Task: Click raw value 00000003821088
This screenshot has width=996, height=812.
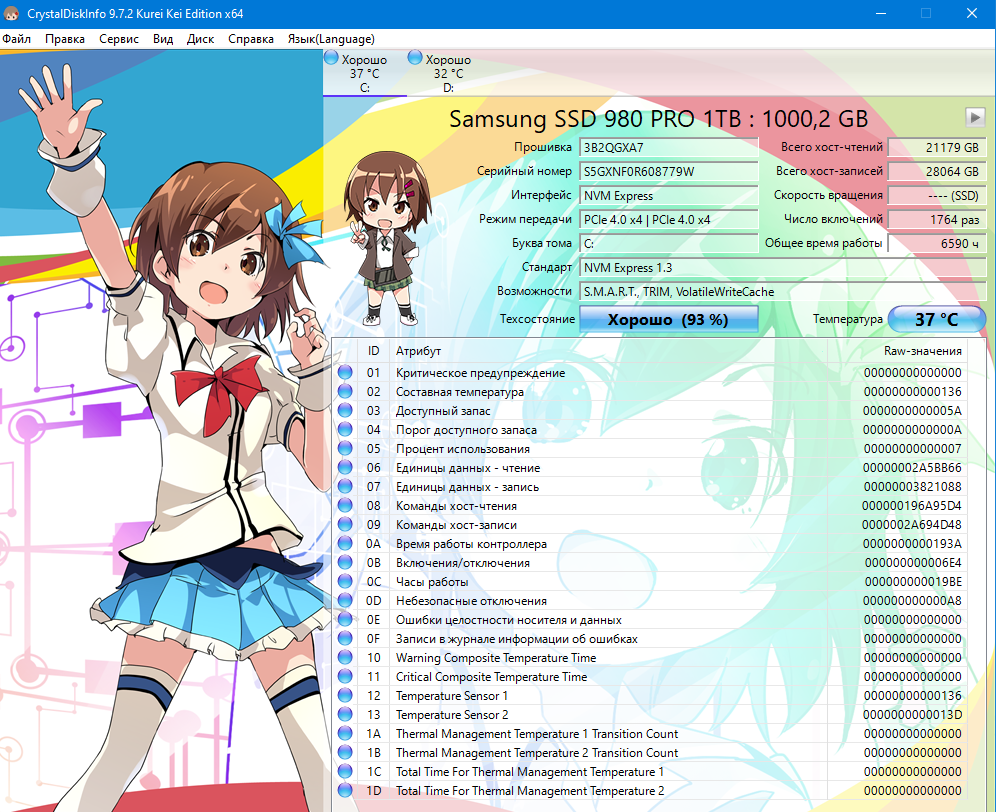Action: 912,487
